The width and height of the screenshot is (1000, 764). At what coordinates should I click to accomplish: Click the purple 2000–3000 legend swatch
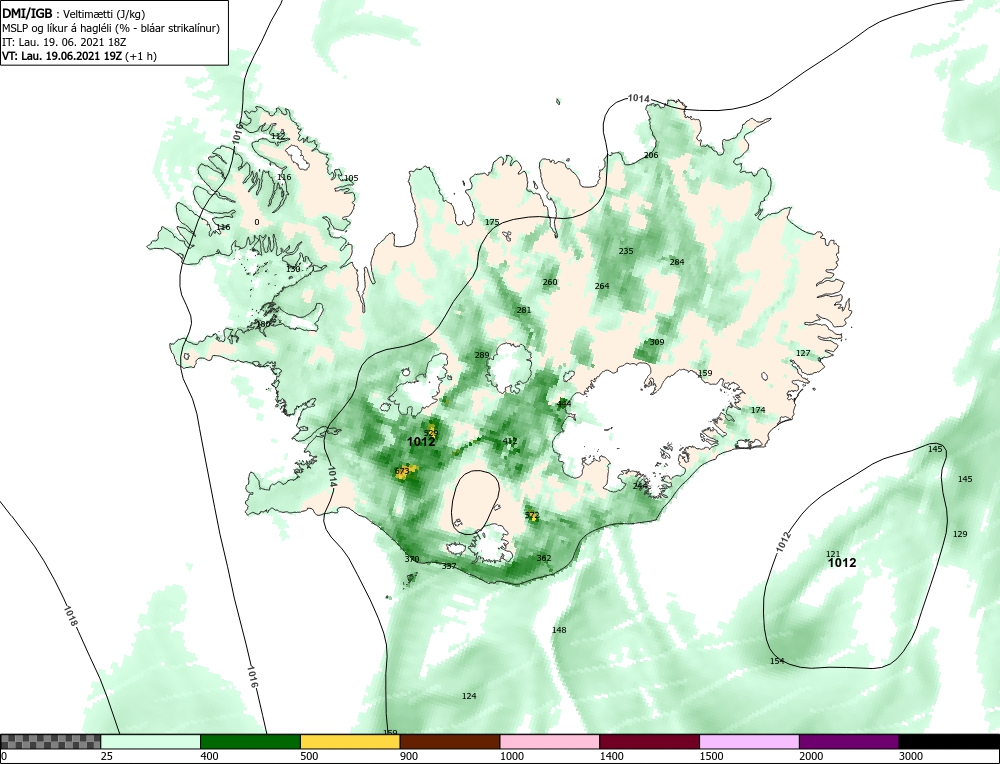click(849, 741)
